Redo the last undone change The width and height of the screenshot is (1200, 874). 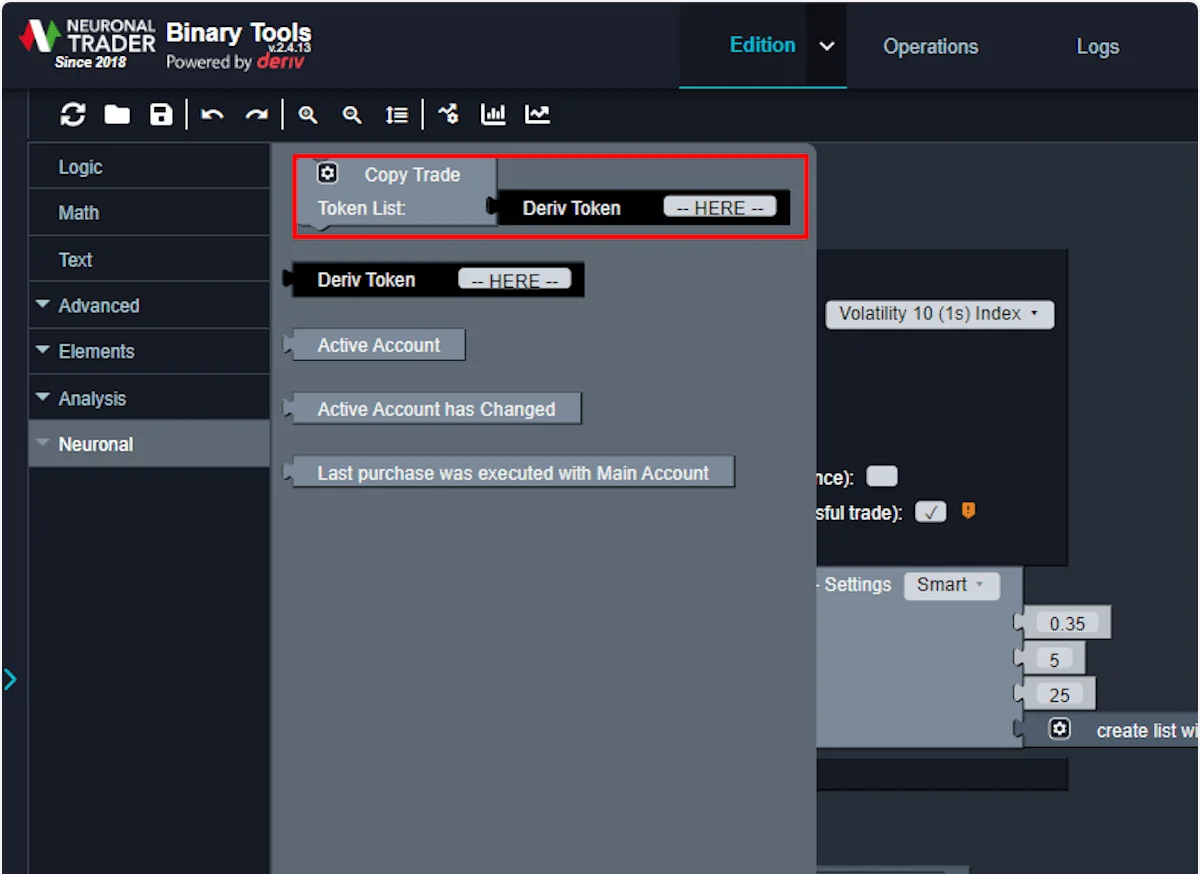coord(257,115)
